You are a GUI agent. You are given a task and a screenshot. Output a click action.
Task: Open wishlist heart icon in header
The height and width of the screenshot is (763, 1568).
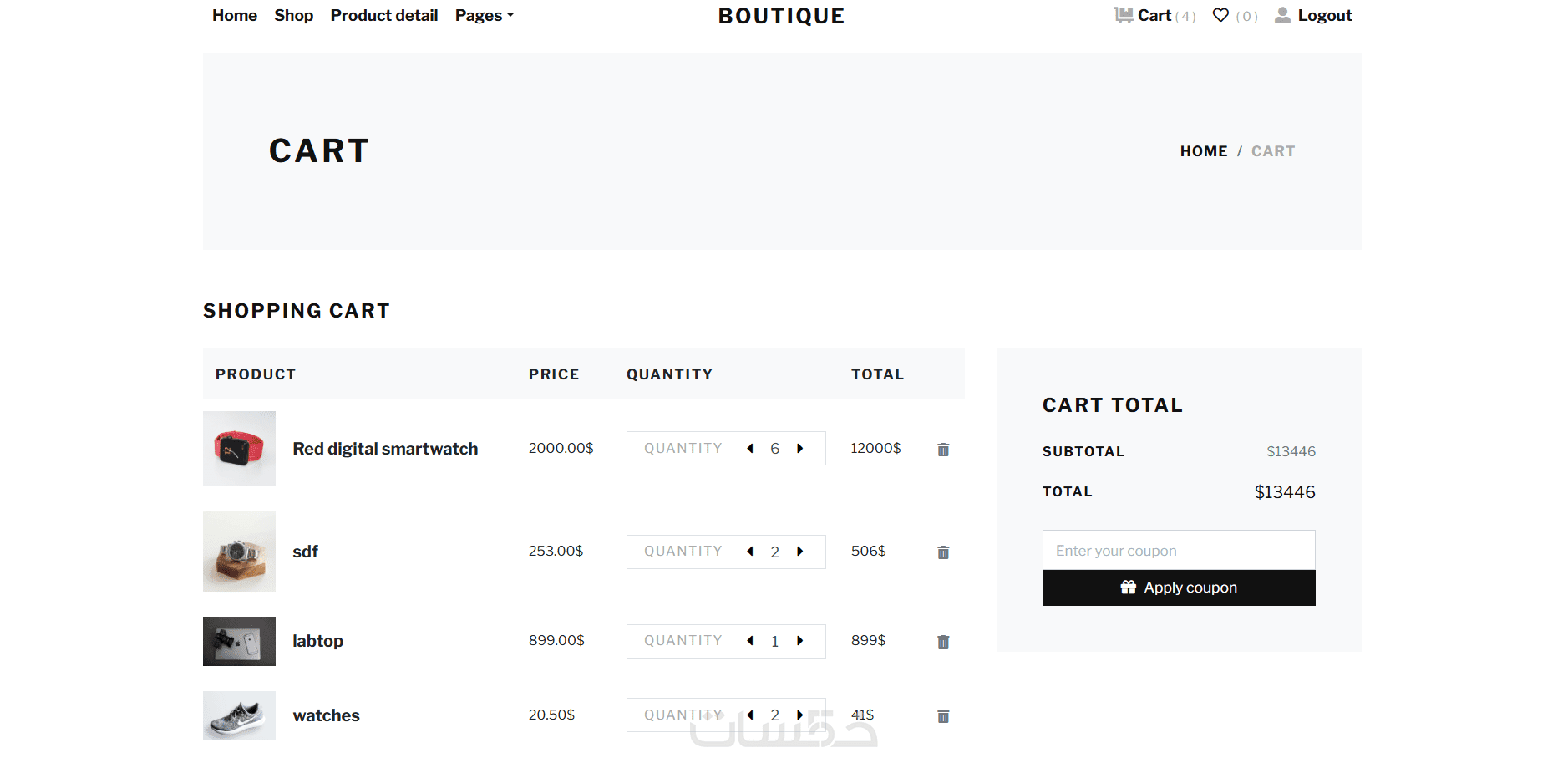1220,15
